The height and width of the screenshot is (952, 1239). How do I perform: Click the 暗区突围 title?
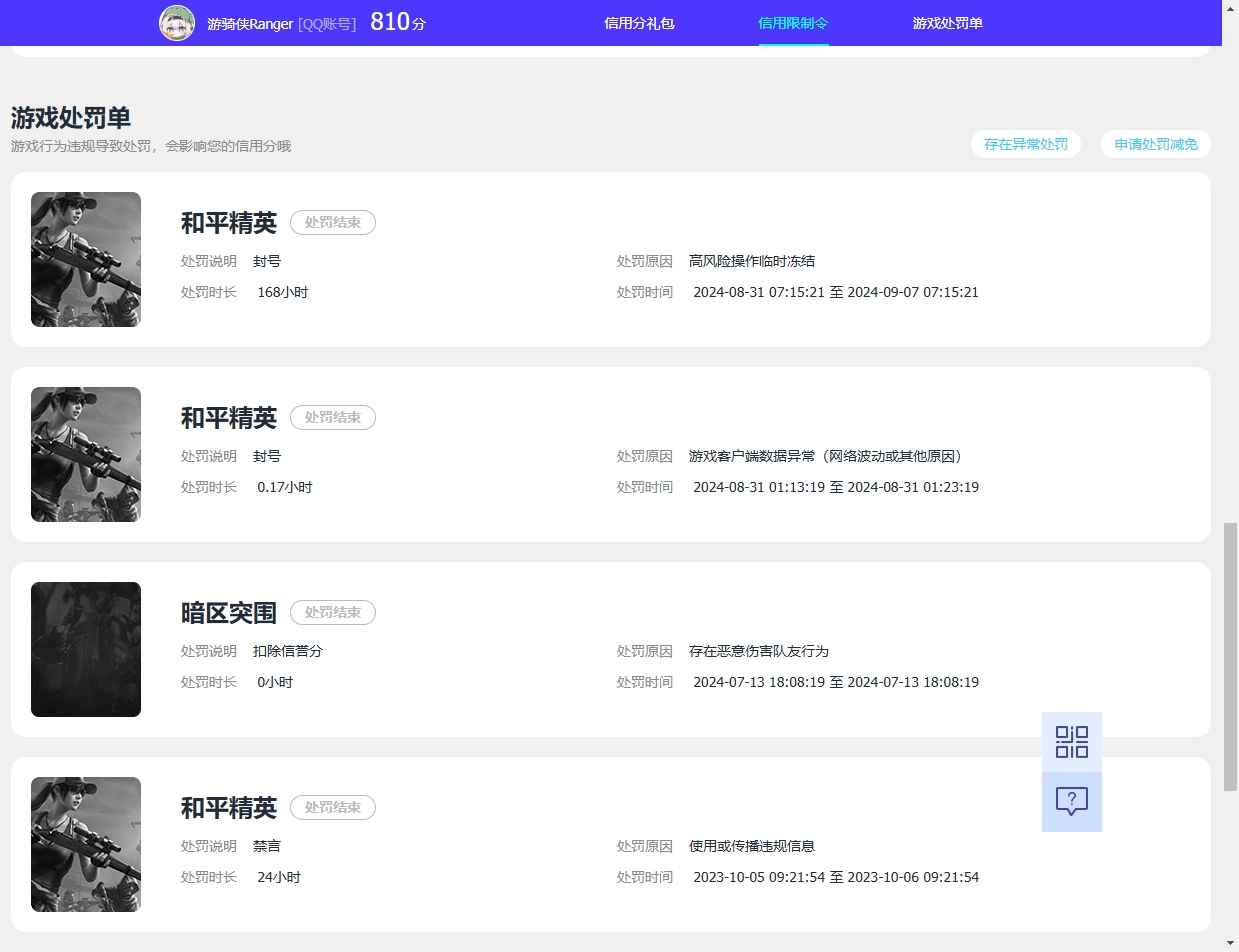tap(229, 612)
